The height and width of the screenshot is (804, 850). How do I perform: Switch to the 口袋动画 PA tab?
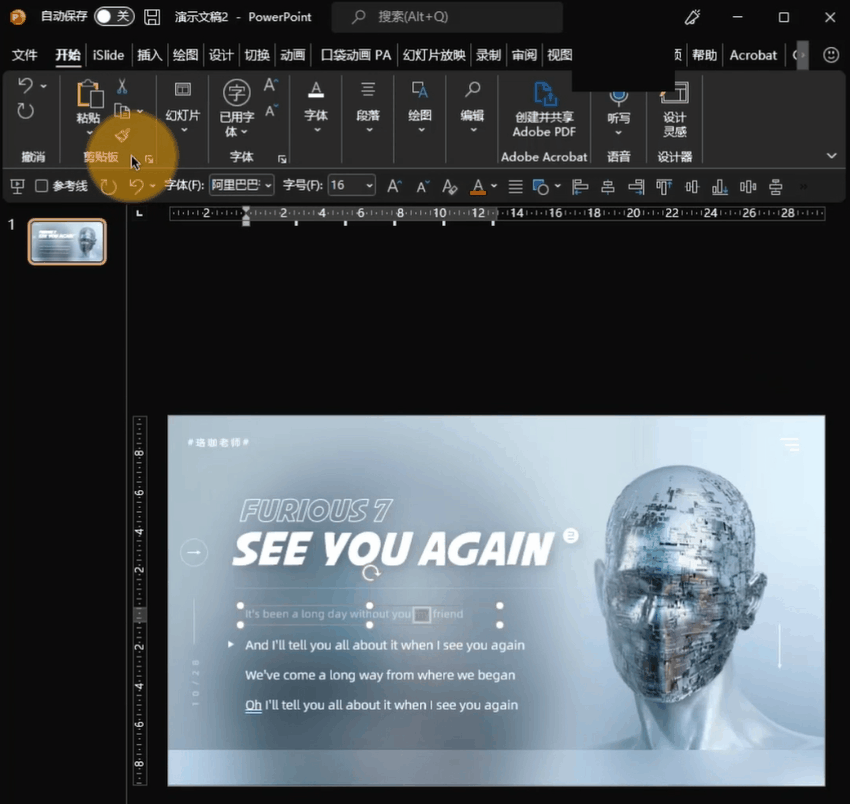click(x=356, y=55)
